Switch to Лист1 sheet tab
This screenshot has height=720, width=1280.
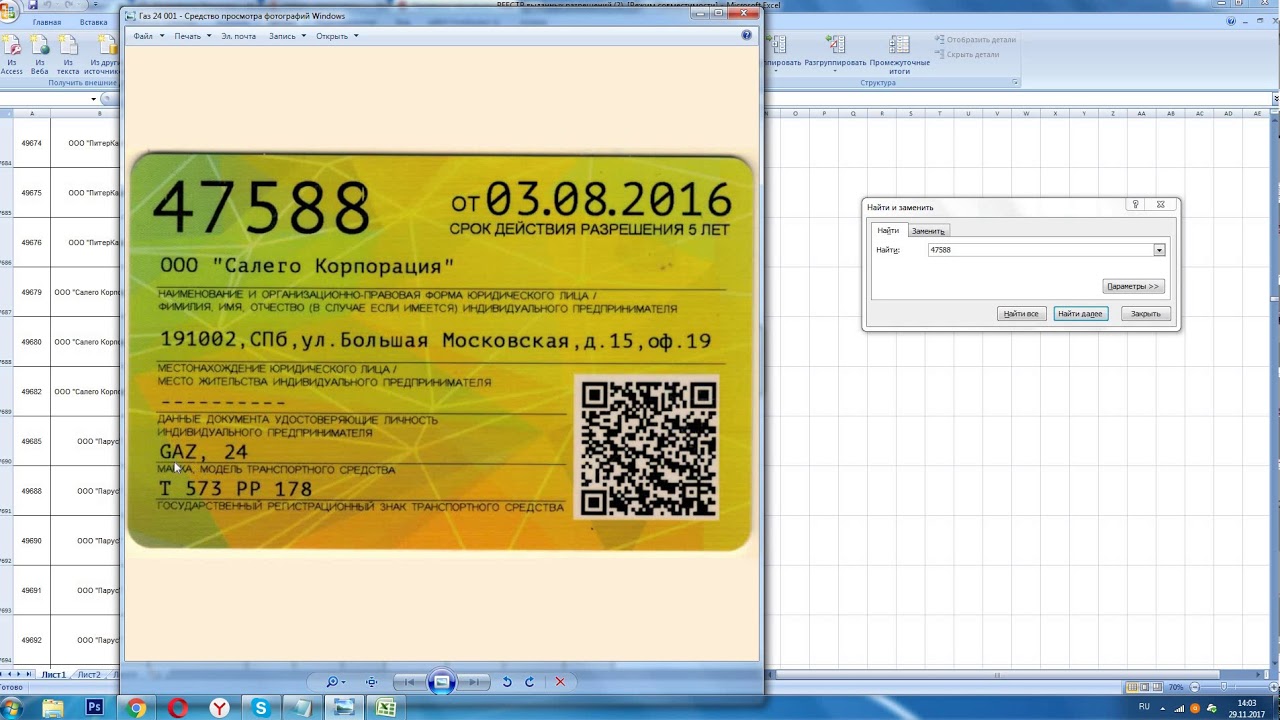point(53,675)
